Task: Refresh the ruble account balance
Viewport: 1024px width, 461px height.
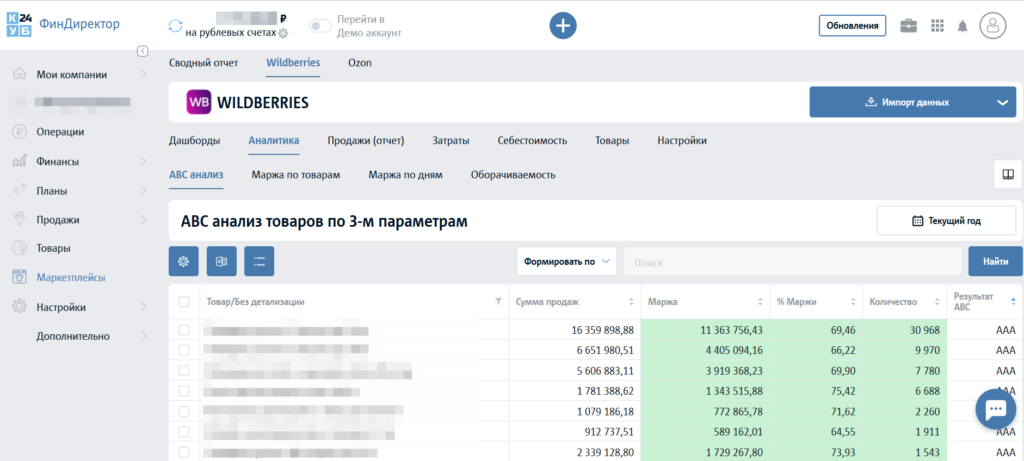Action: (x=175, y=25)
